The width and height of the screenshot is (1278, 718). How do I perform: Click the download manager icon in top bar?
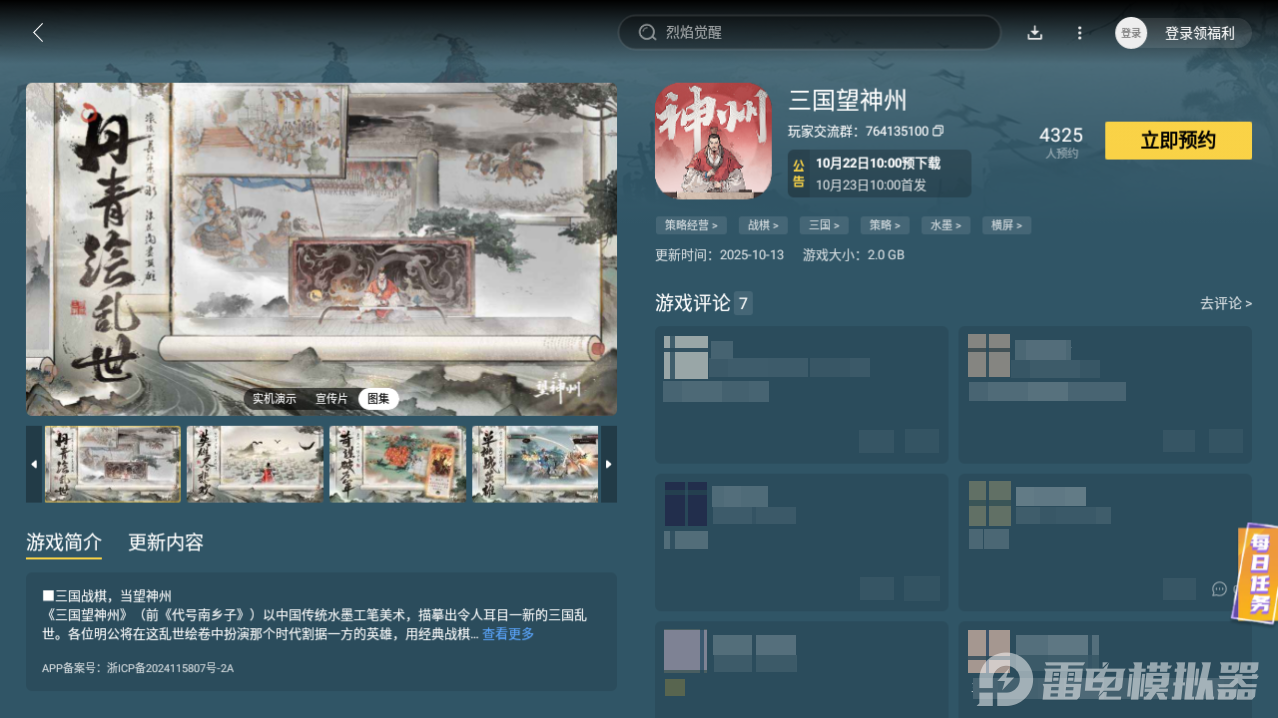[1035, 32]
